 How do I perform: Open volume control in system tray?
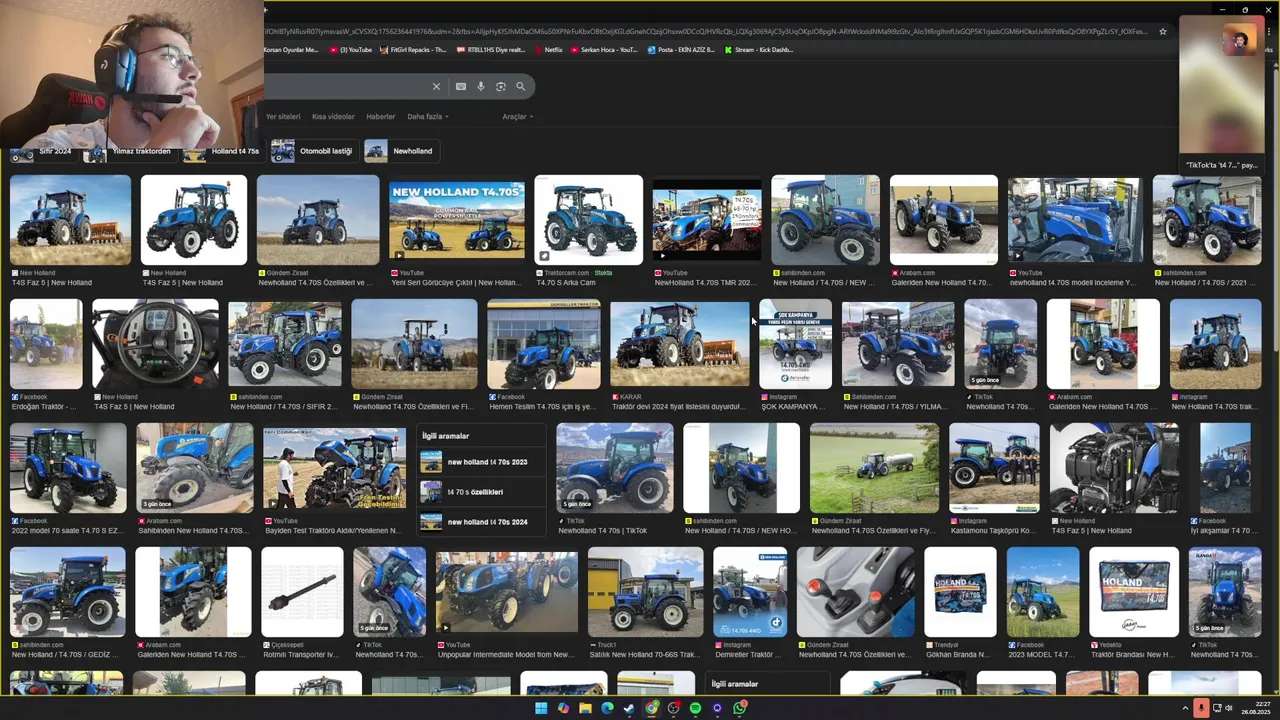(1229, 708)
